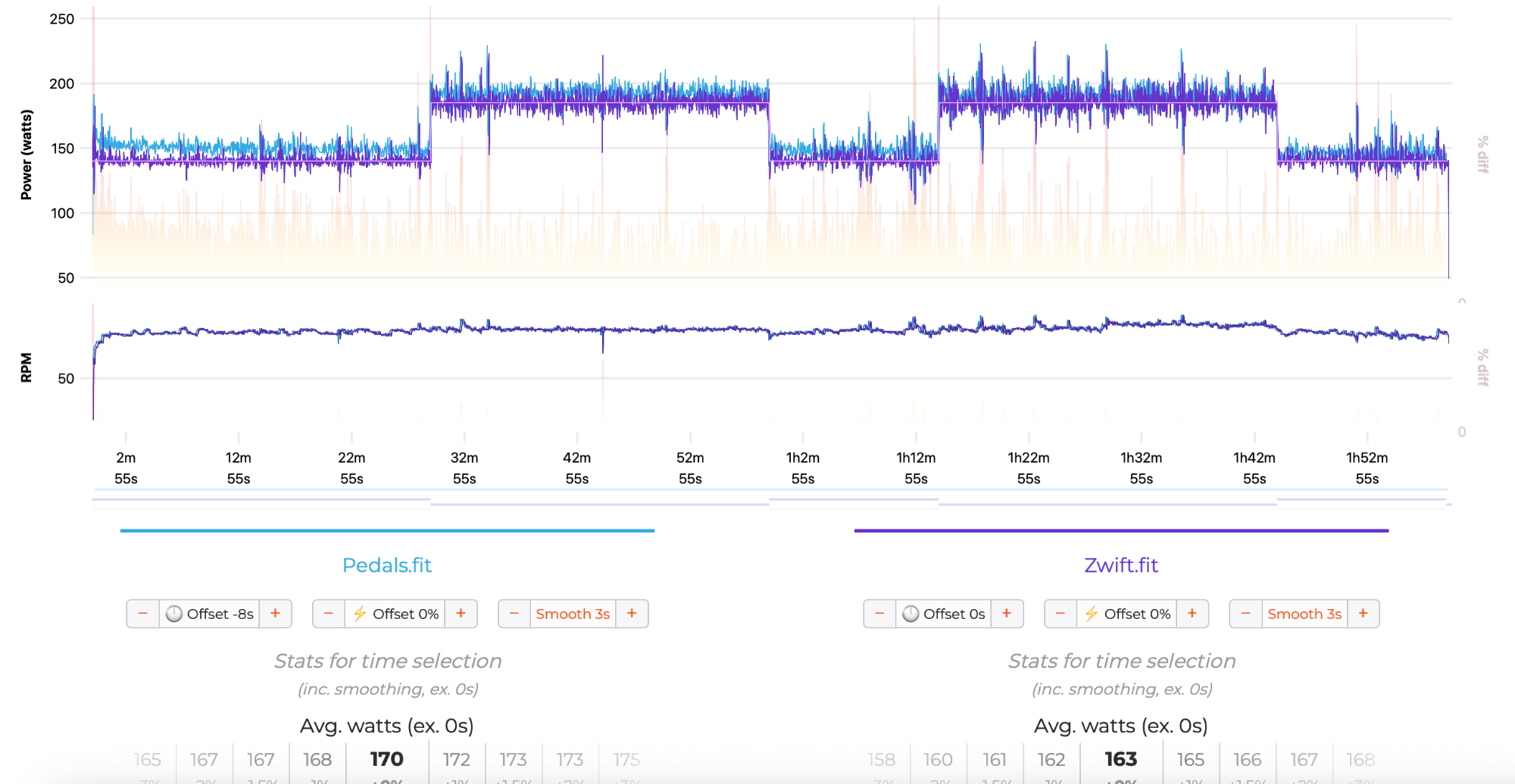Reduce Pedals.fit smoothing below 3s

click(x=514, y=614)
